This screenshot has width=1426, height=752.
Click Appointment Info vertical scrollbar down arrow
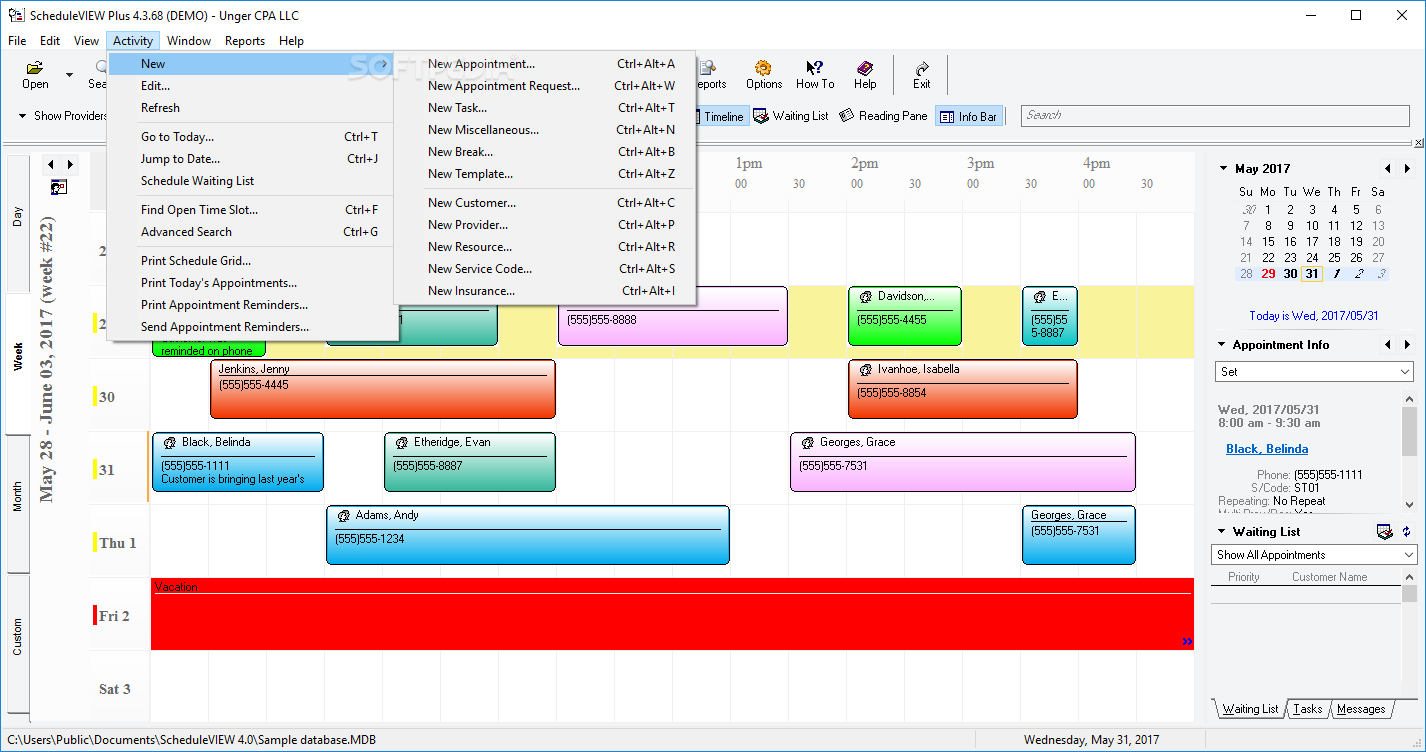[x=1409, y=505]
